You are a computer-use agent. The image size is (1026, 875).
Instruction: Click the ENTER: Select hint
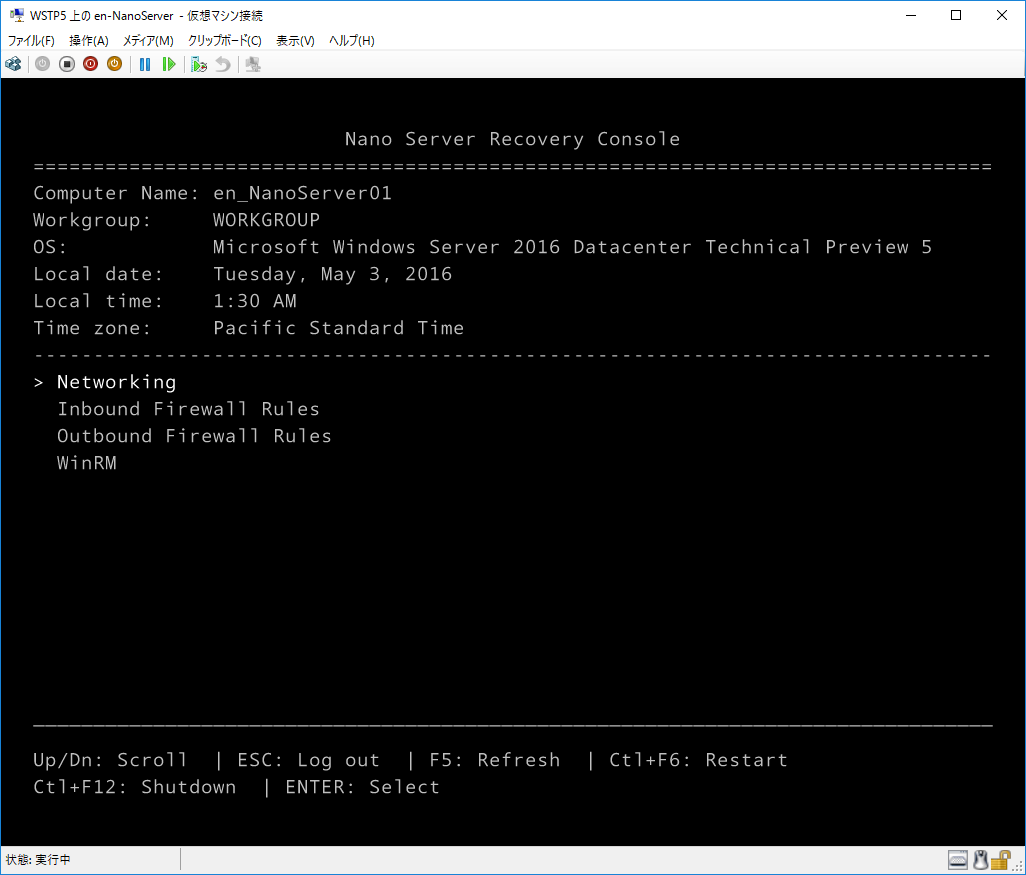pos(363,787)
